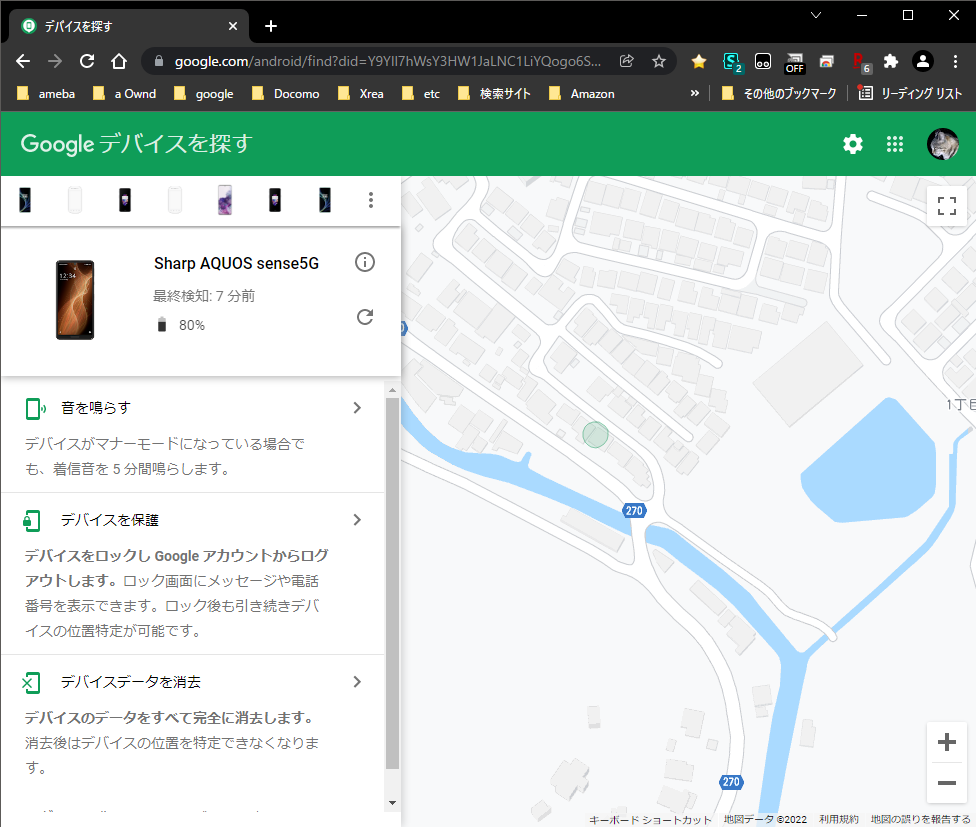Open キーボード ショートカット link
976x827 pixels.
pos(650,820)
